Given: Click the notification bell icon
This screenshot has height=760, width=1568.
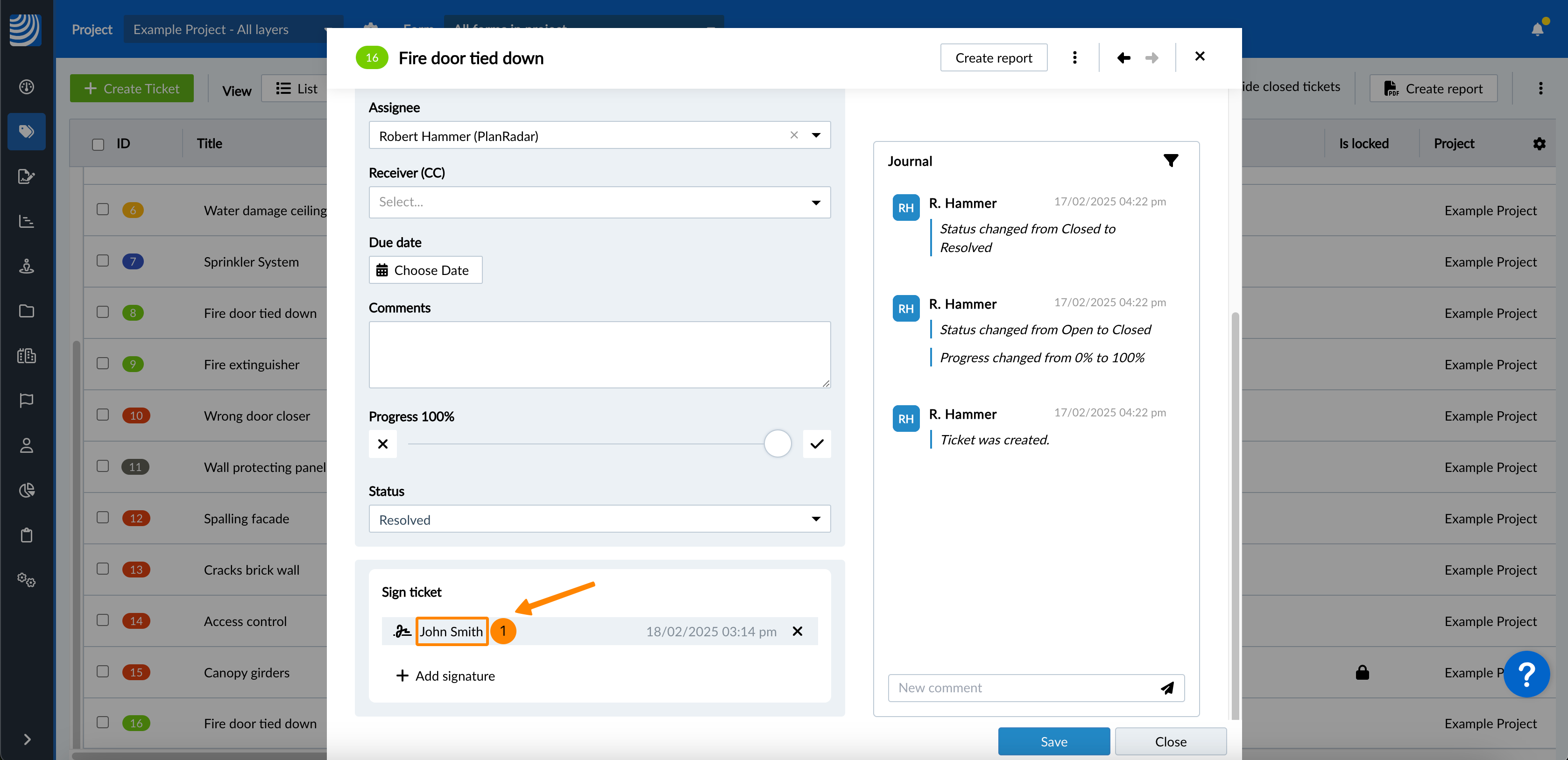Looking at the screenshot, I should coord(1537,28).
